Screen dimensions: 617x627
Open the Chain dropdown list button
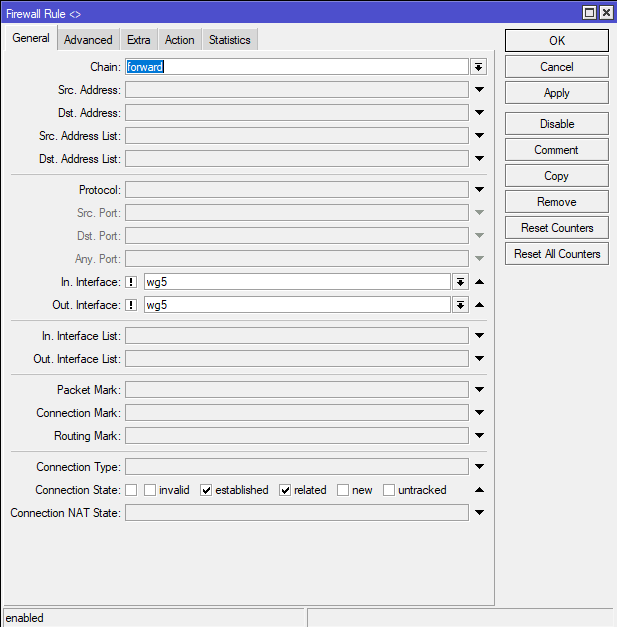point(478,67)
